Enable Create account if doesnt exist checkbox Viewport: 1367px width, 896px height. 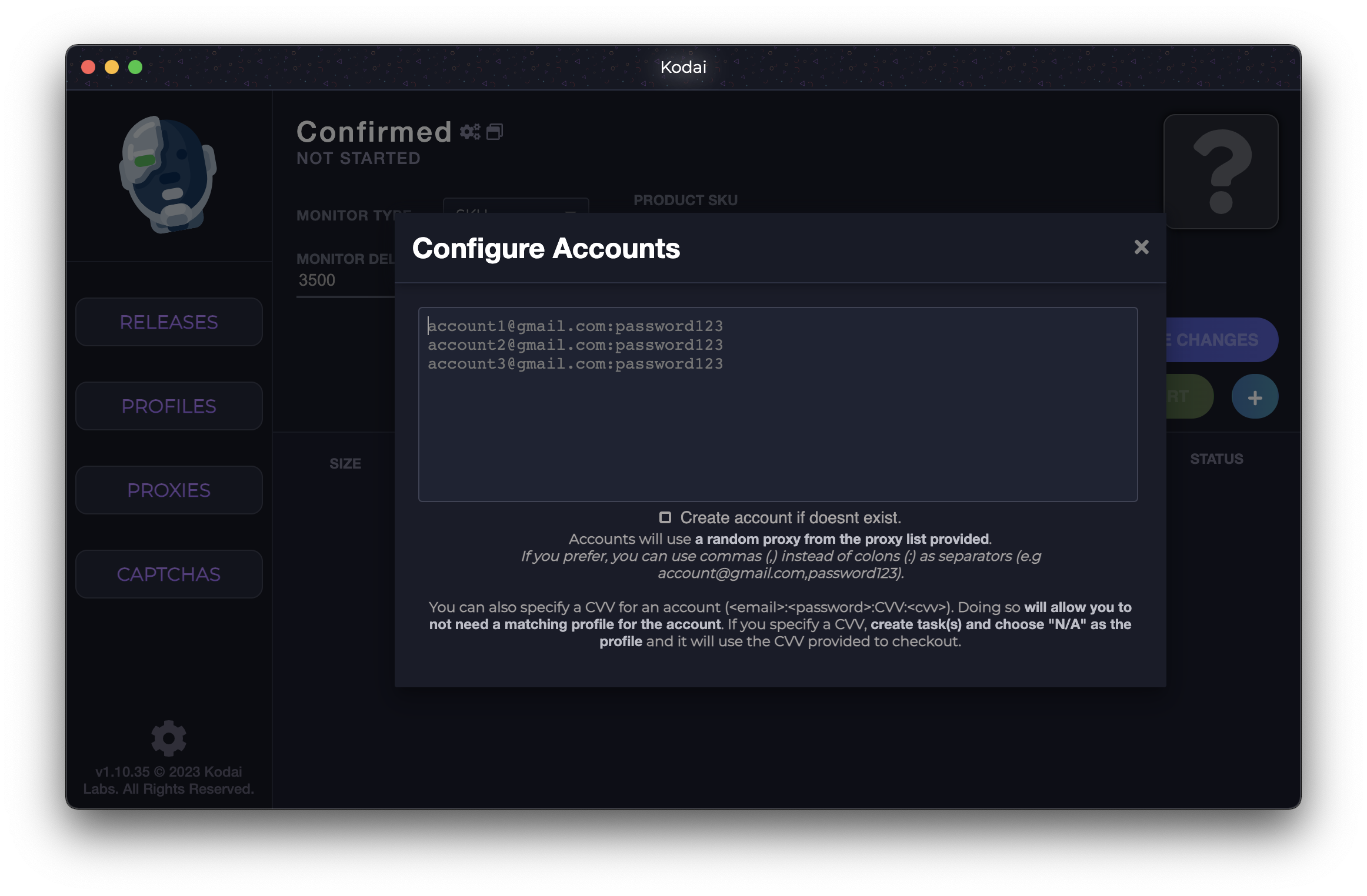click(665, 517)
